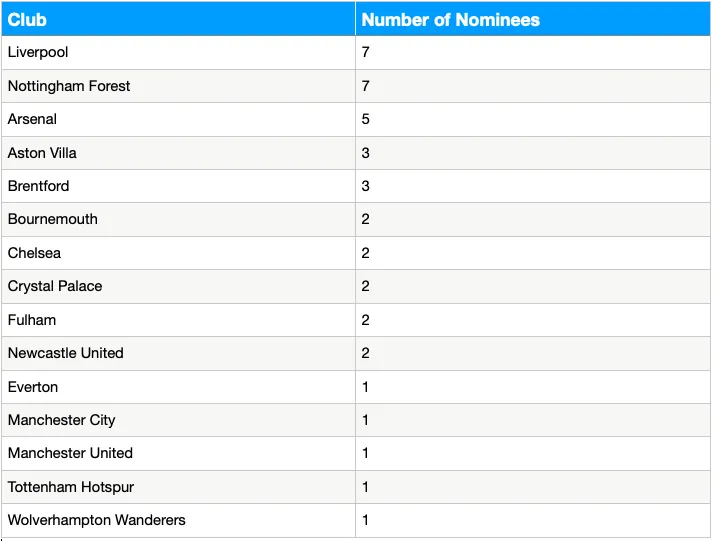Screen dimensions: 712x541
Task: Click the Number of Nominees column header
Action: (x=450, y=19)
